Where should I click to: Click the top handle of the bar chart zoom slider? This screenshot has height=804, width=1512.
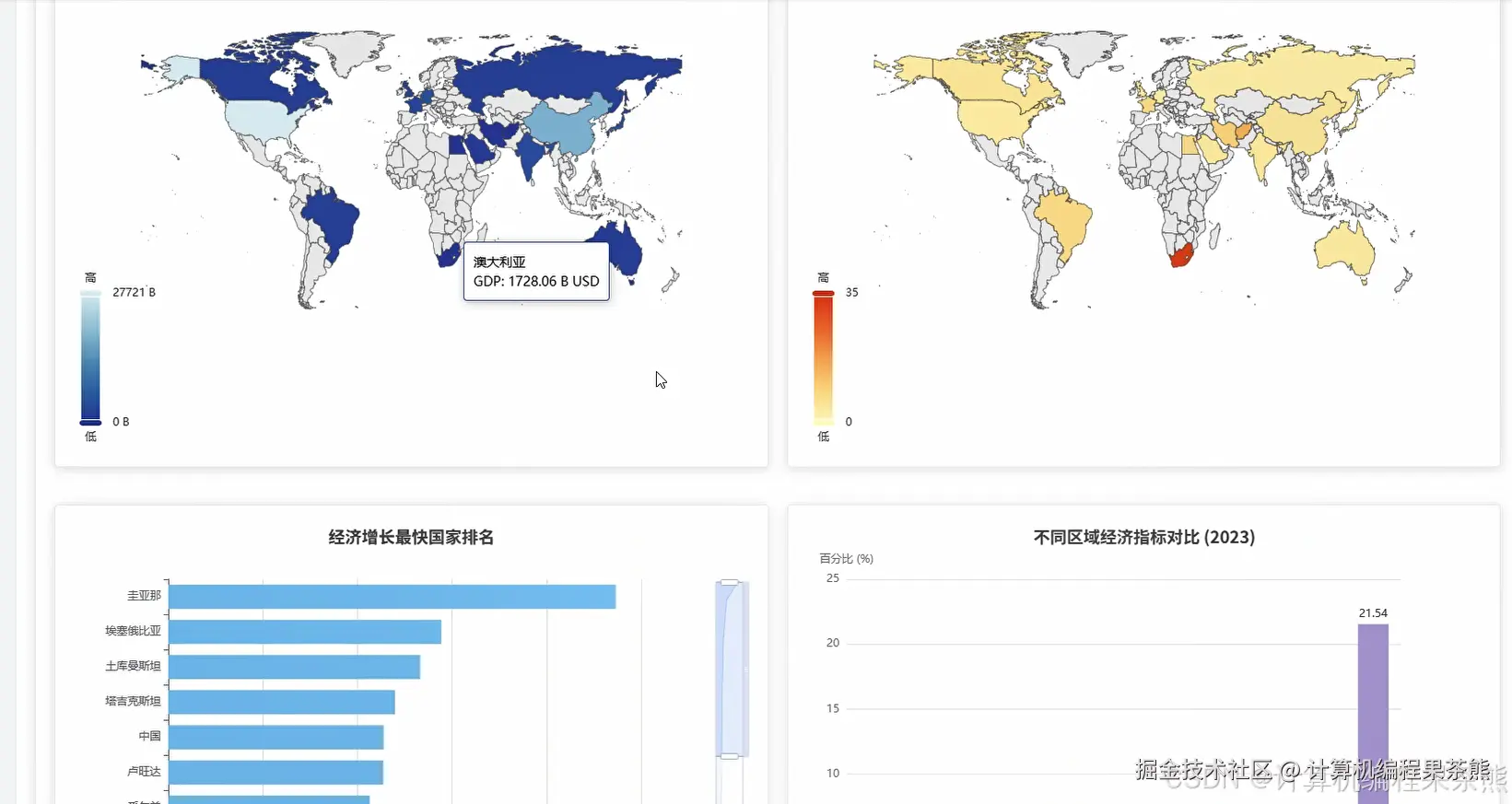pos(730,582)
